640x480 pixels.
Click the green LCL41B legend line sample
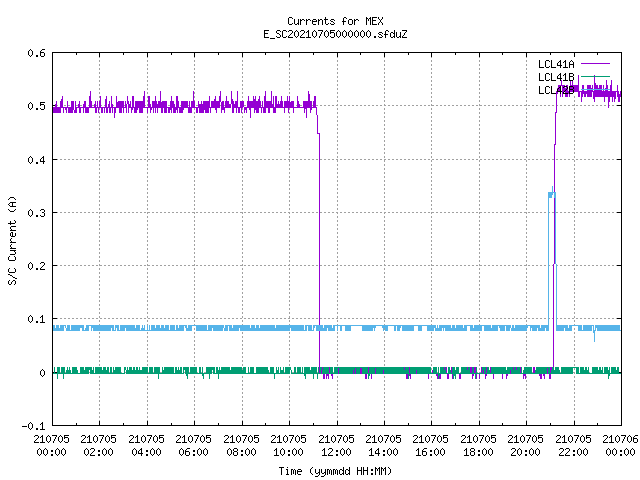[595, 77]
